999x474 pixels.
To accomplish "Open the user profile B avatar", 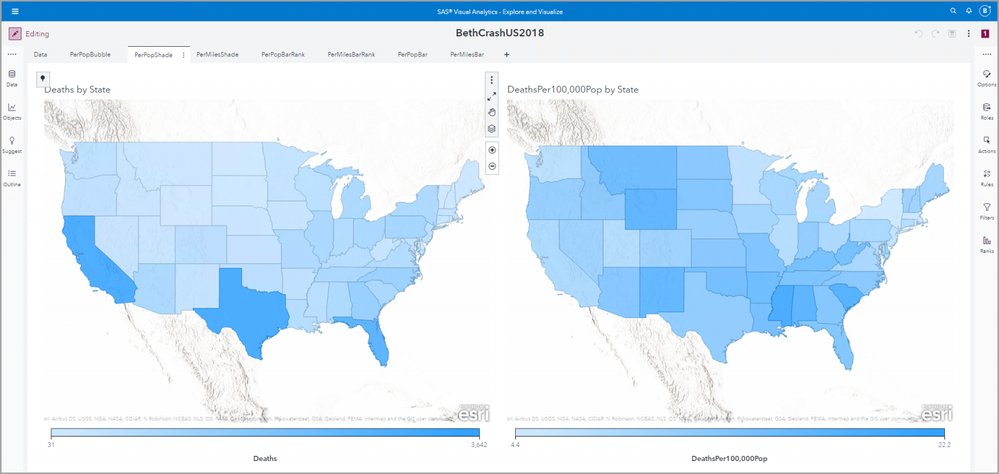I will click(x=984, y=11).
